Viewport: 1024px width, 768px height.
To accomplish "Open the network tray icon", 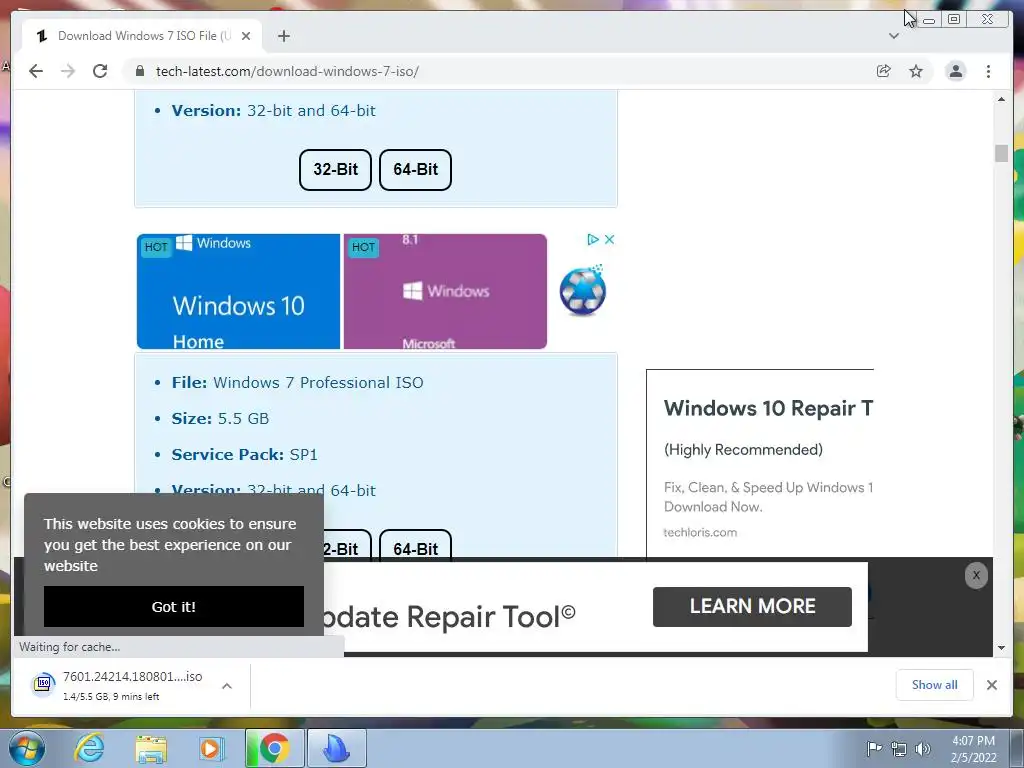I will (x=899, y=749).
